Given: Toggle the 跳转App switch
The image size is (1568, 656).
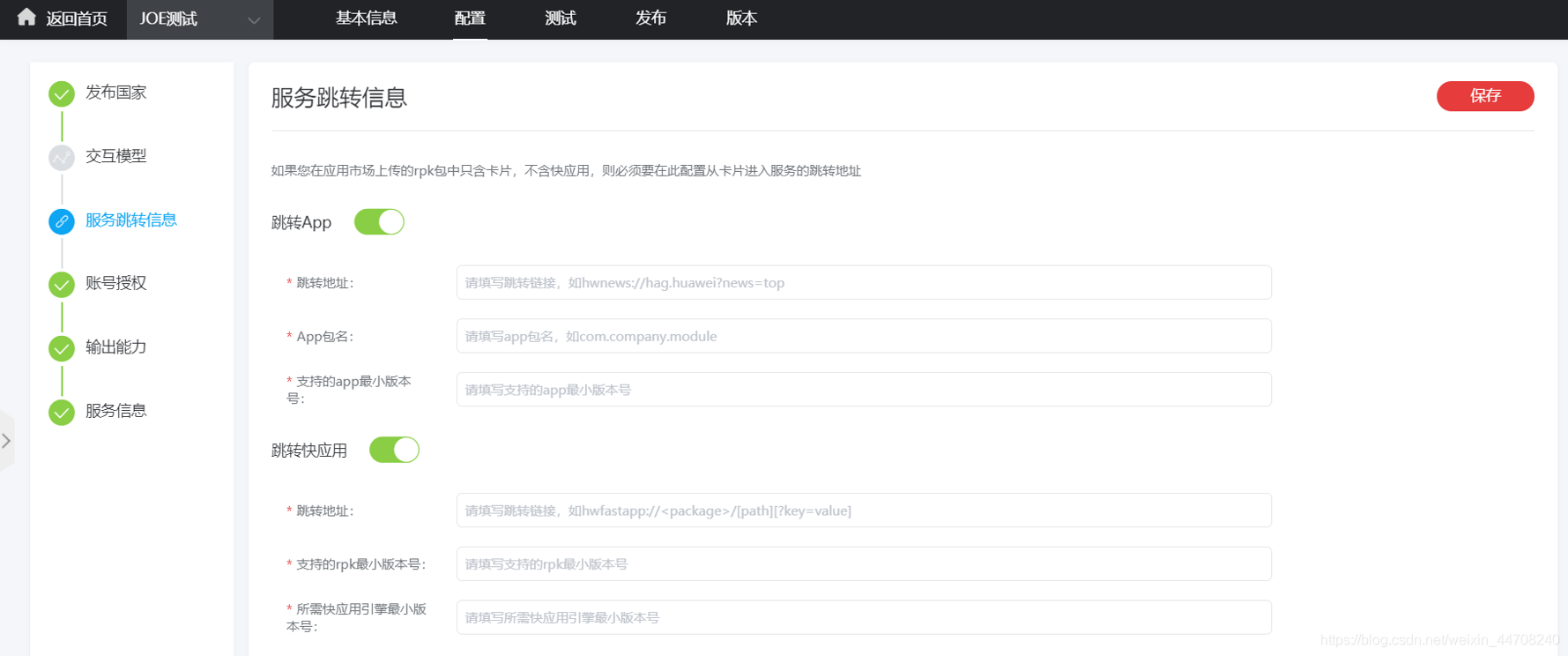Looking at the screenshot, I should click(x=379, y=222).
